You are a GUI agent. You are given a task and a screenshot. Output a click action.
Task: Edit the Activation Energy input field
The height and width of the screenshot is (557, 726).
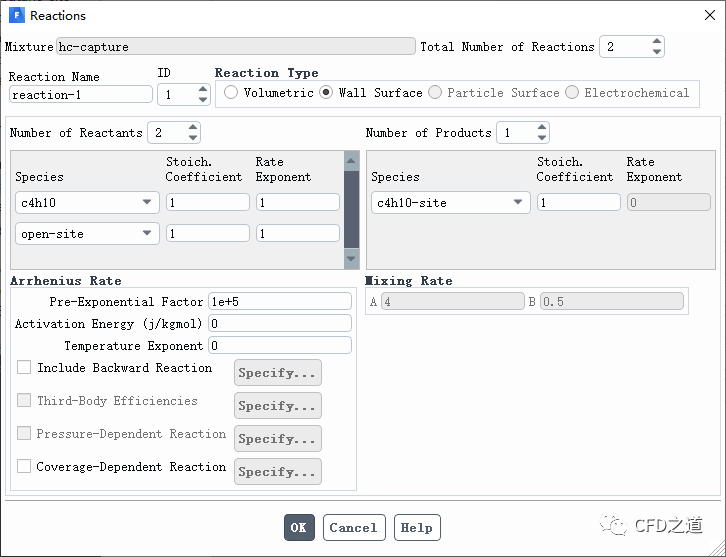279,324
